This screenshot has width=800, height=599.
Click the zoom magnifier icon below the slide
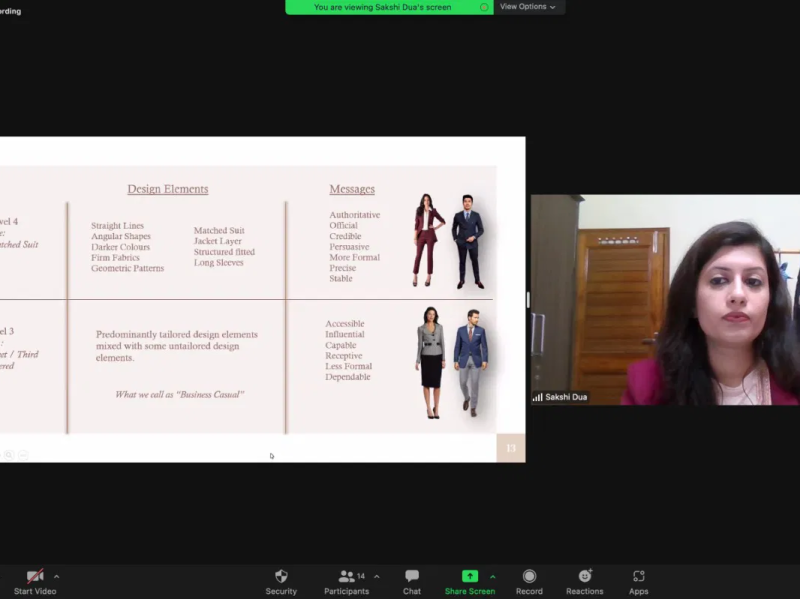pos(9,455)
